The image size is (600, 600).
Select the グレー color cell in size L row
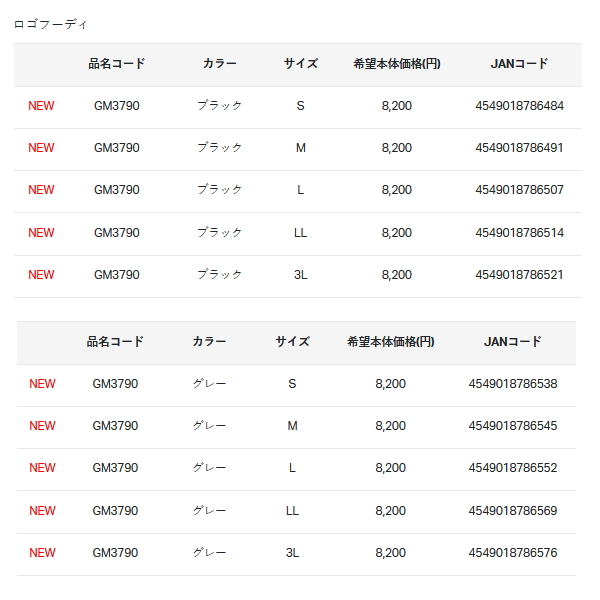[x=209, y=468]
